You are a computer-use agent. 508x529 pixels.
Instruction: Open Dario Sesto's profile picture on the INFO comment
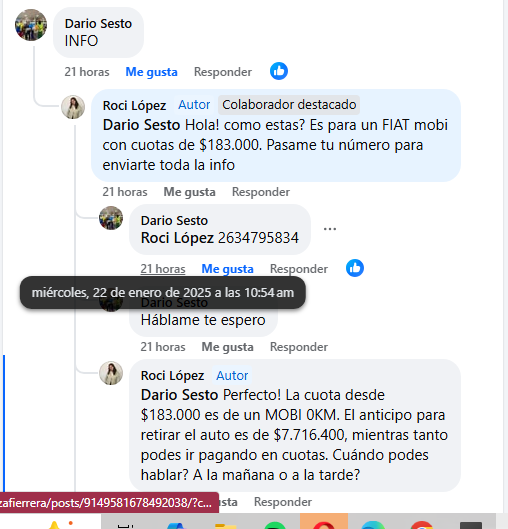(31, 25)
